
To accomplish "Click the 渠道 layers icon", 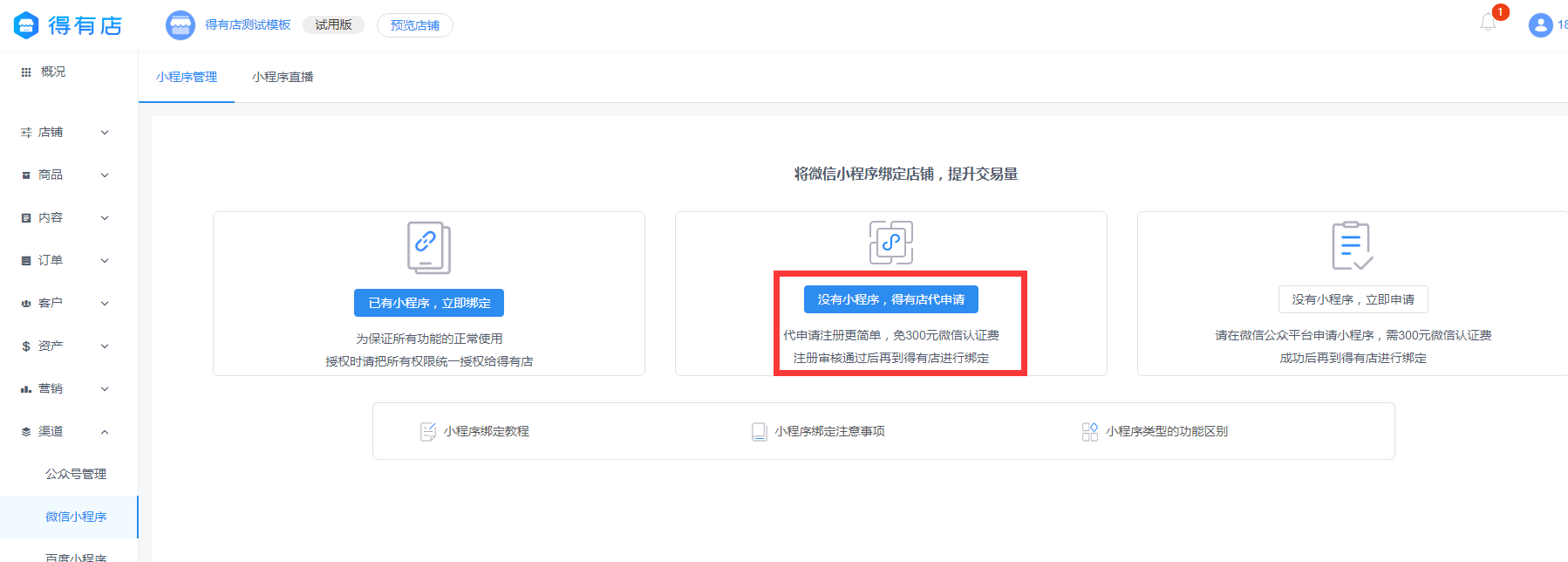I will [x=26, y=432].
